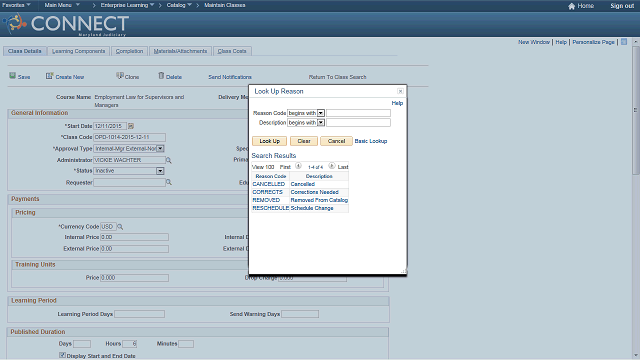Open the Approval Type dropdown

click(160, 149)
